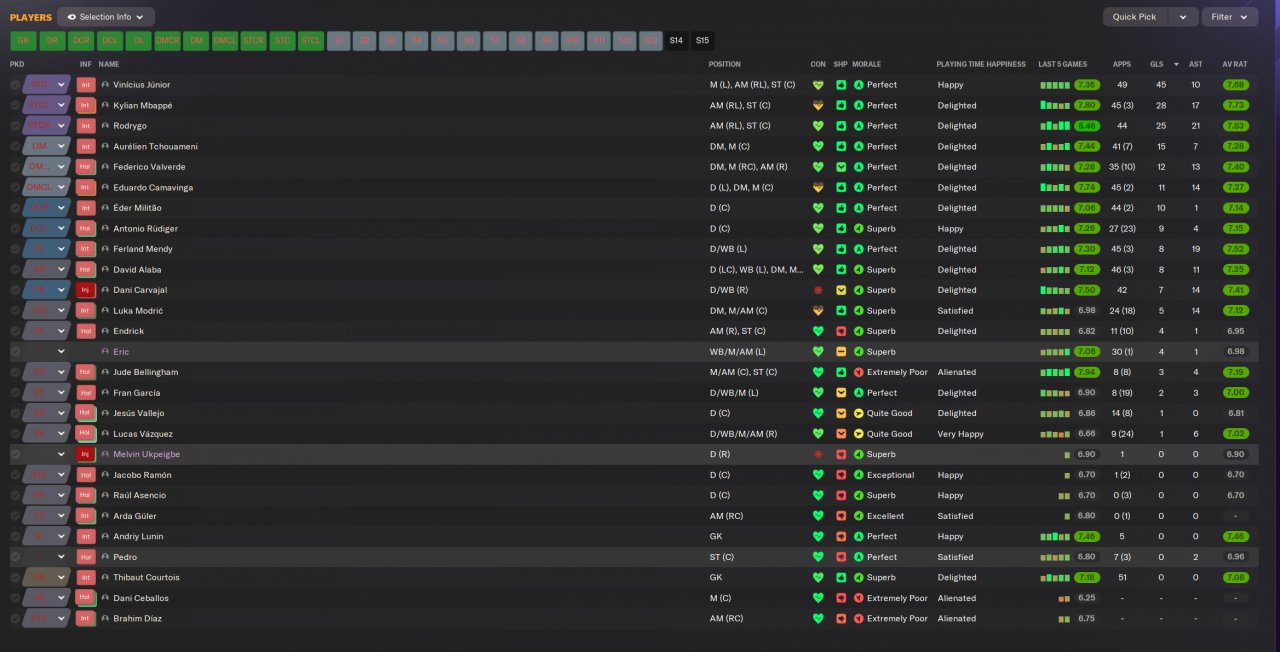Tick the selection checkbox for Brahim Díaz
This screenshot has width=1280, height=652.
pyautogui.click(x=15, y=618)
